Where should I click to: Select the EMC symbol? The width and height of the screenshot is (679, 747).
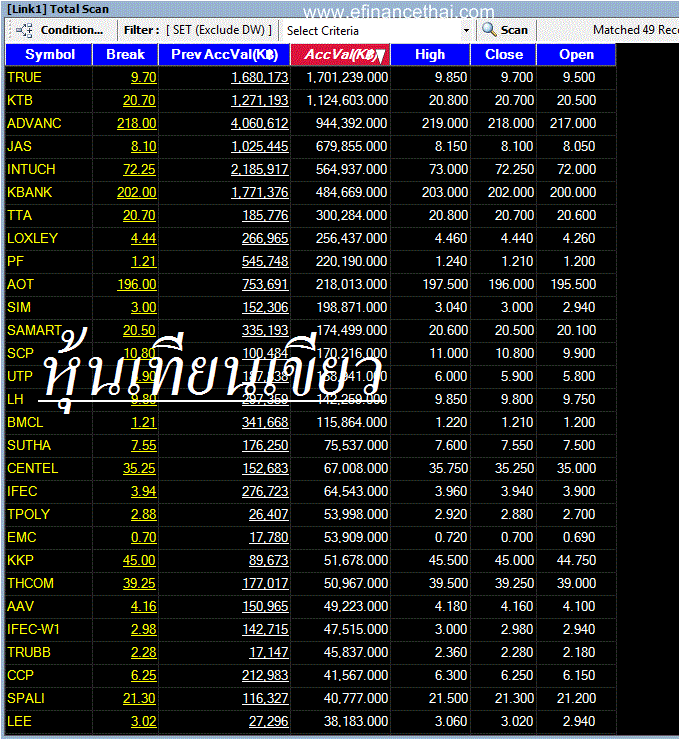click(x=22, y=537)
